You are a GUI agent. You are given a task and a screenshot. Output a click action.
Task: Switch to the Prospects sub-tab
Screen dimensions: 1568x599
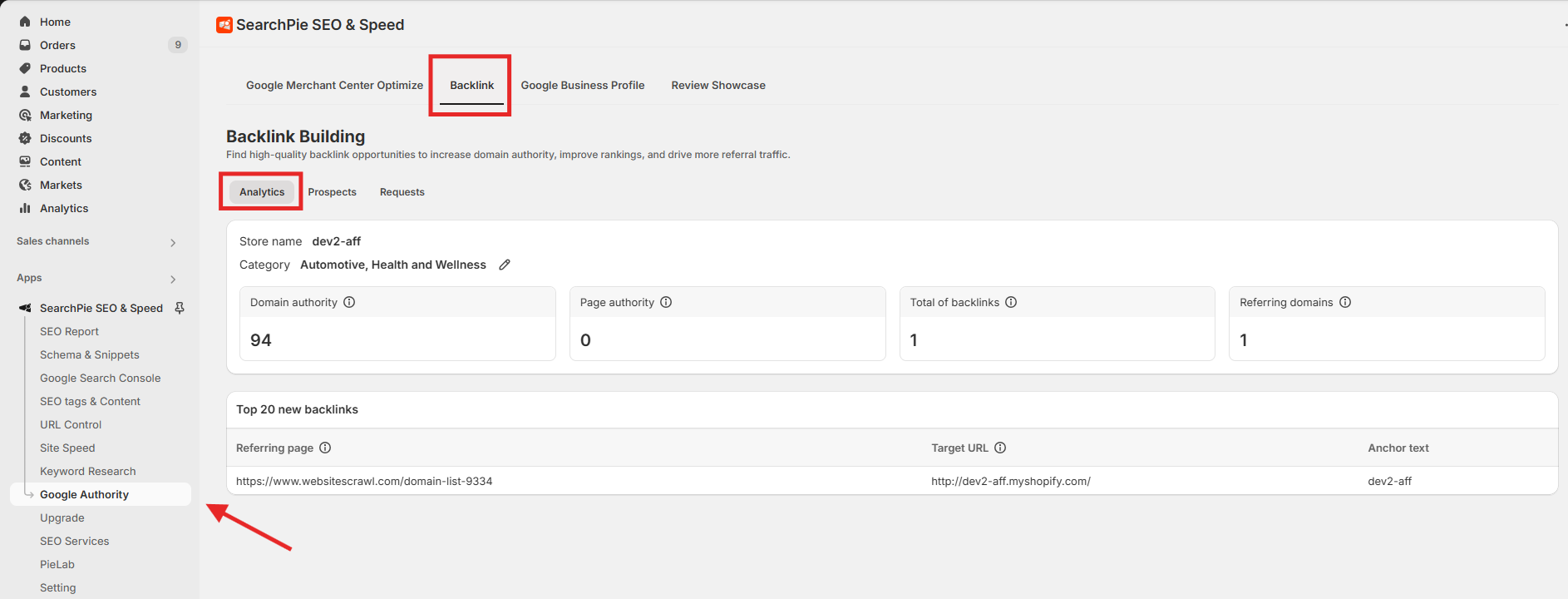pos(332,191)
